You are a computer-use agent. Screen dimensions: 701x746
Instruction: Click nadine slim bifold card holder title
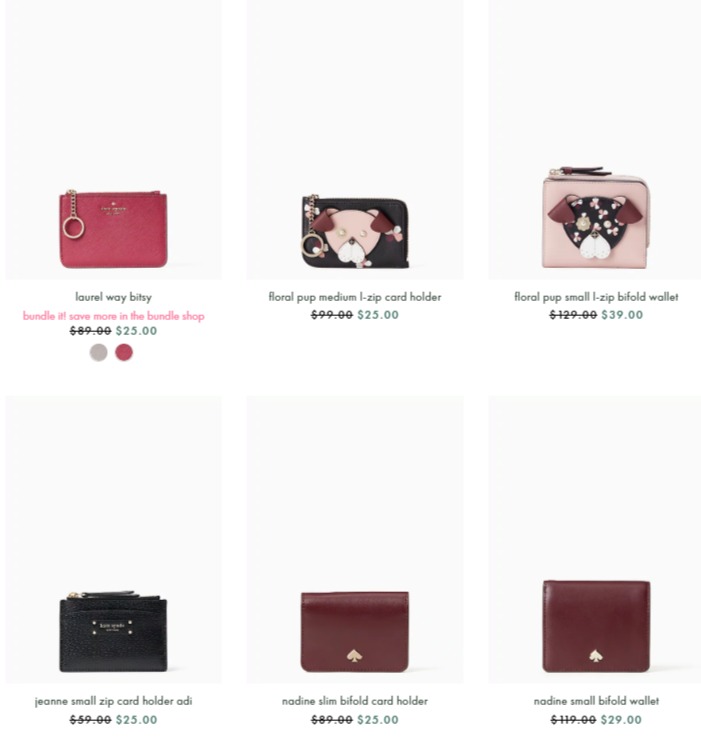pyautogui.click(x=355, y=701)
